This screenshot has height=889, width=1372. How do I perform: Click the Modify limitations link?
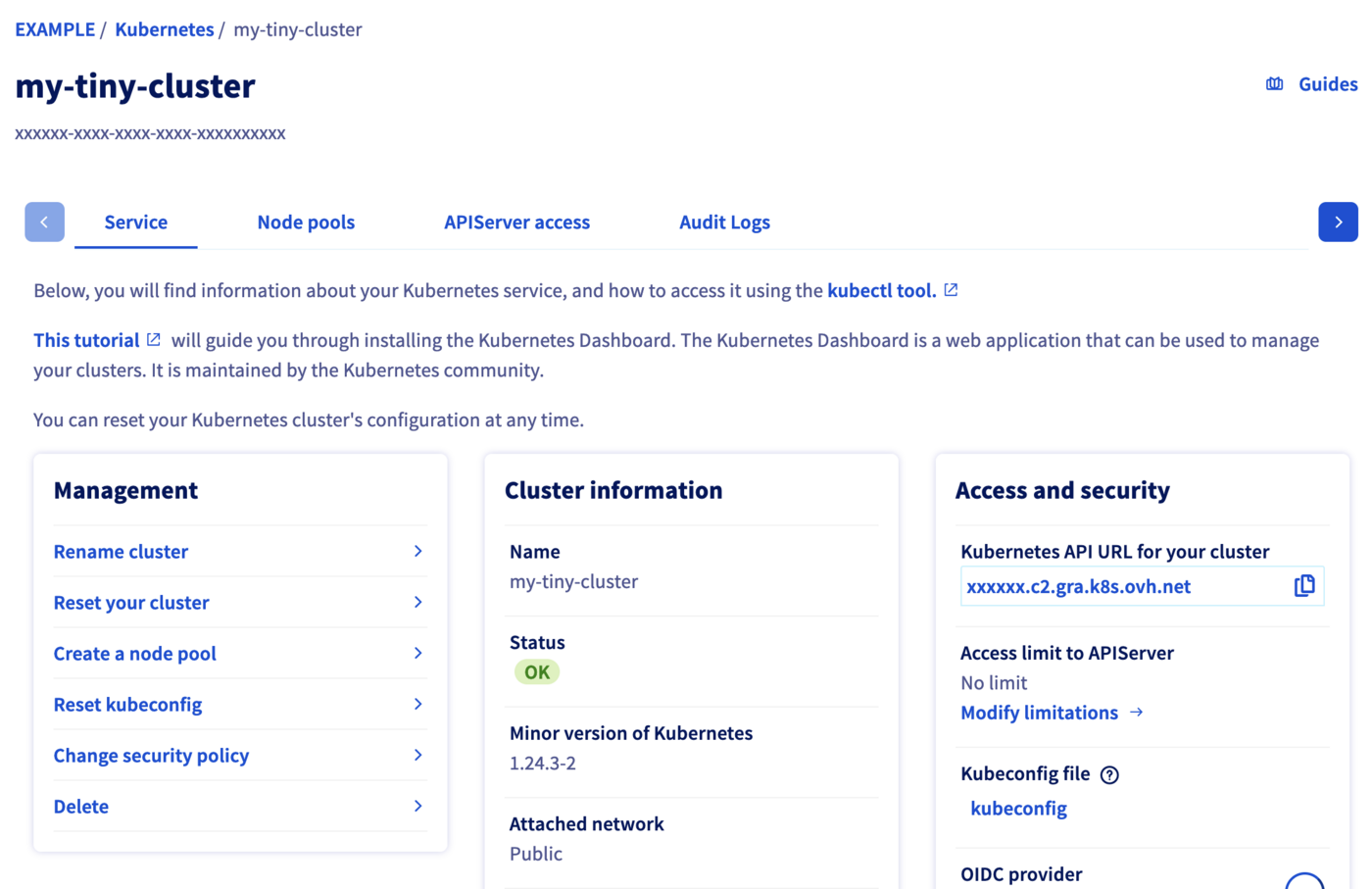1040,713
